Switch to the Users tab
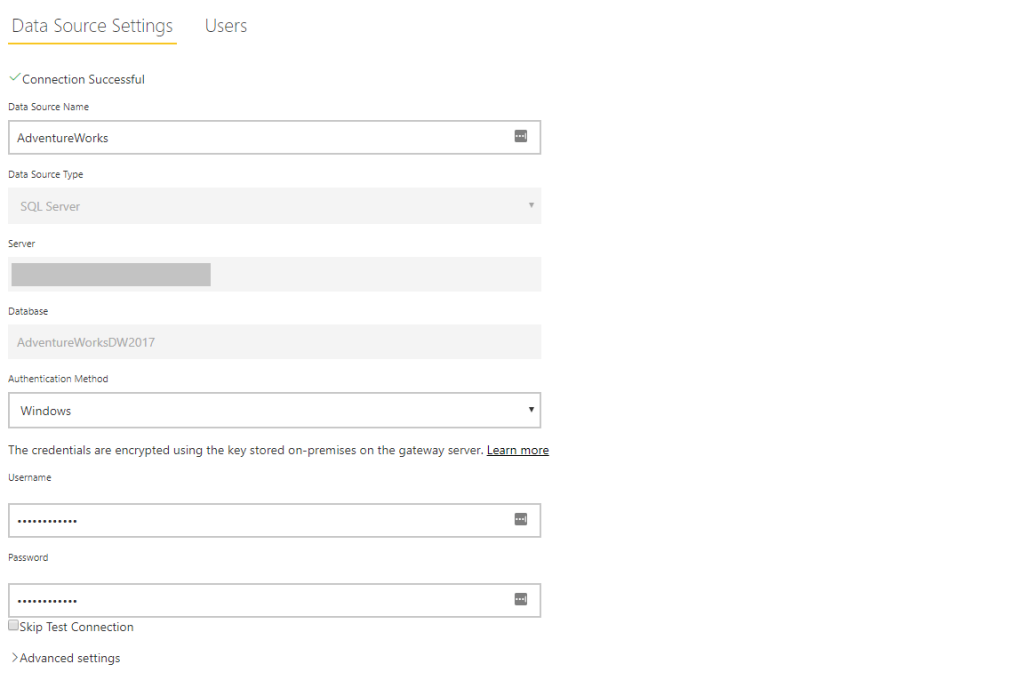 pos(225,27)
